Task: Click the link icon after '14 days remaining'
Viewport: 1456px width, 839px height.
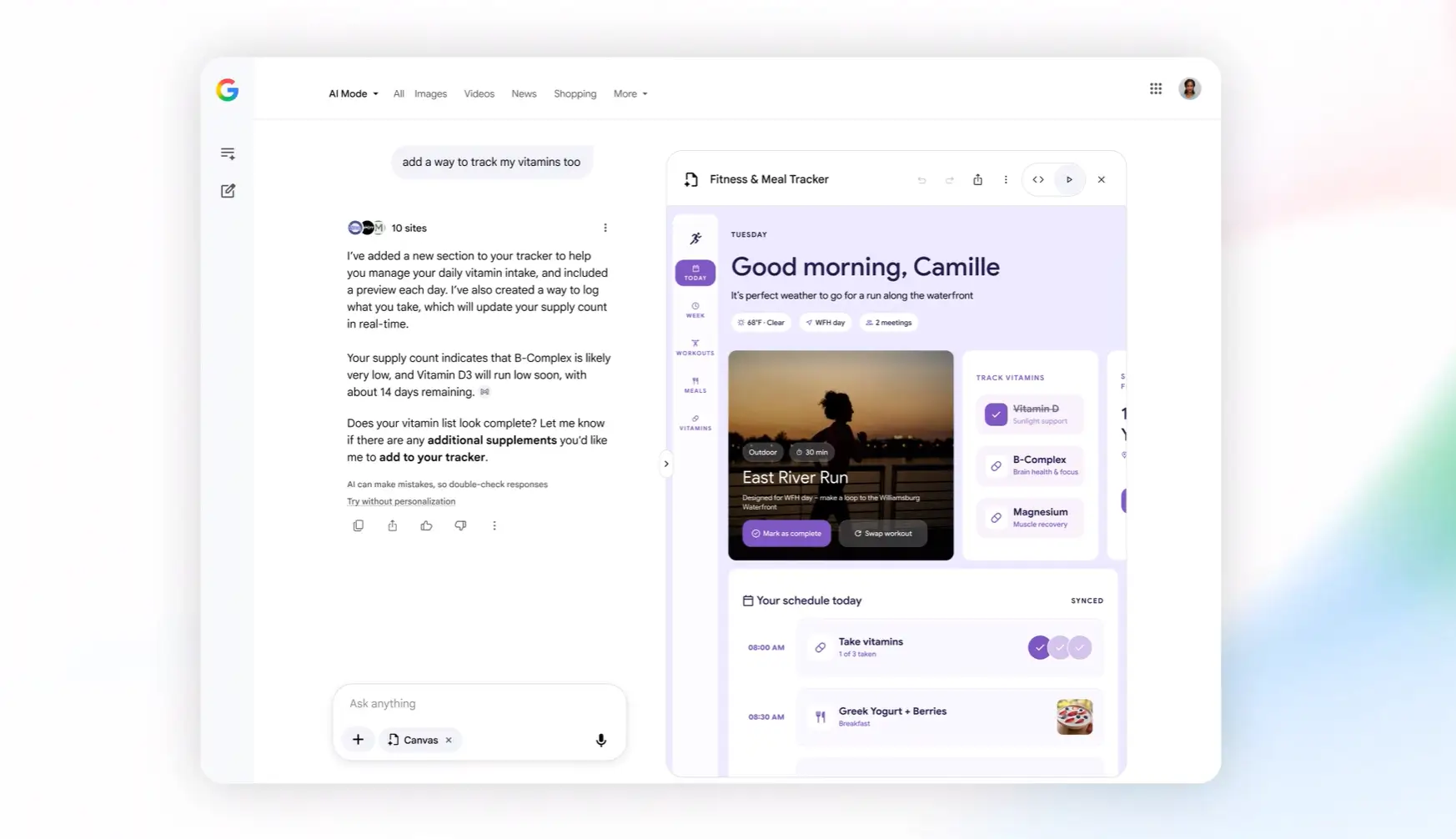Action: pyautogui.click(x=484, y=392)
